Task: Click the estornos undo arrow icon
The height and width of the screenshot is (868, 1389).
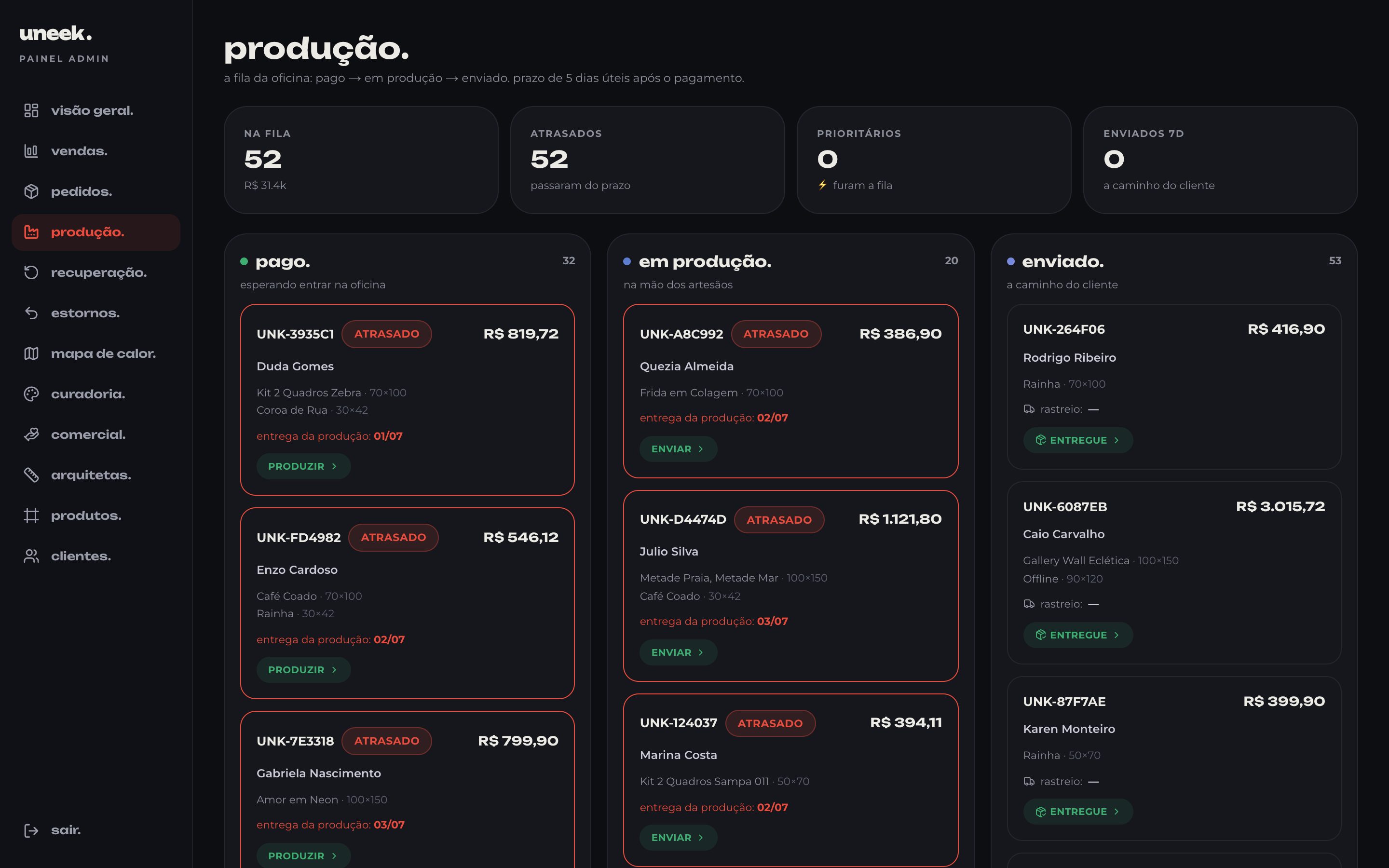Action: pos(31,313)
